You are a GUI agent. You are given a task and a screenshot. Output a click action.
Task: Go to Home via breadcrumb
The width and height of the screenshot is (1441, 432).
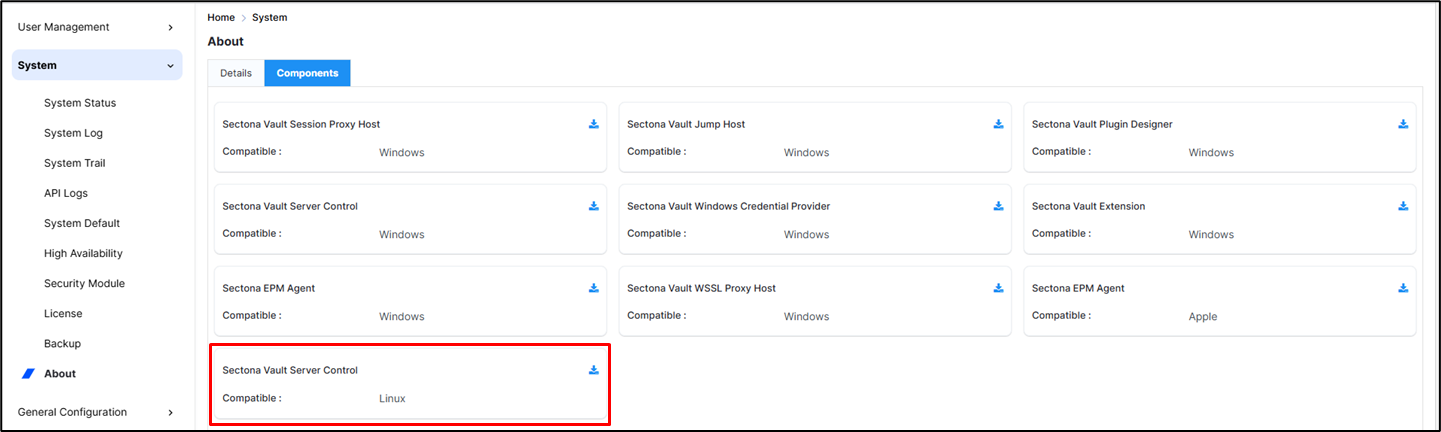(221, 18)
